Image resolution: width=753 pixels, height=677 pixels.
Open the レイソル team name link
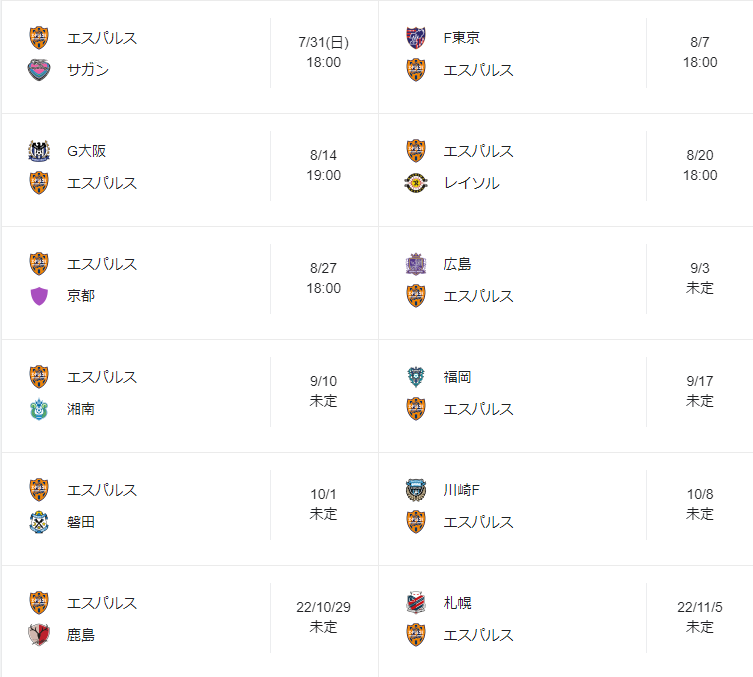(471, 183)
